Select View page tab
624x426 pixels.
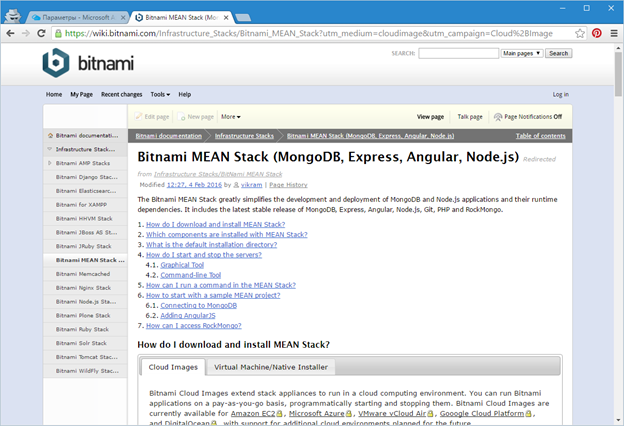point(430,117)
